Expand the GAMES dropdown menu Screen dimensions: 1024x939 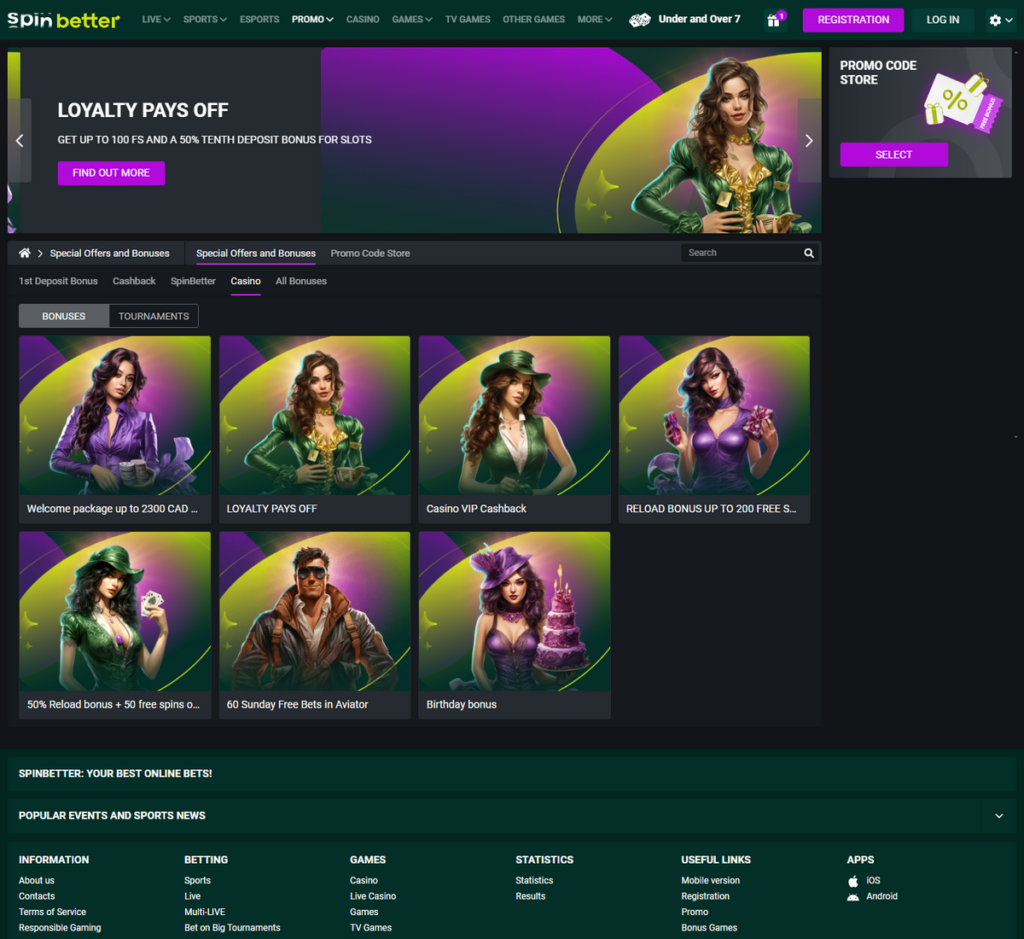click(x=411, y=20)
